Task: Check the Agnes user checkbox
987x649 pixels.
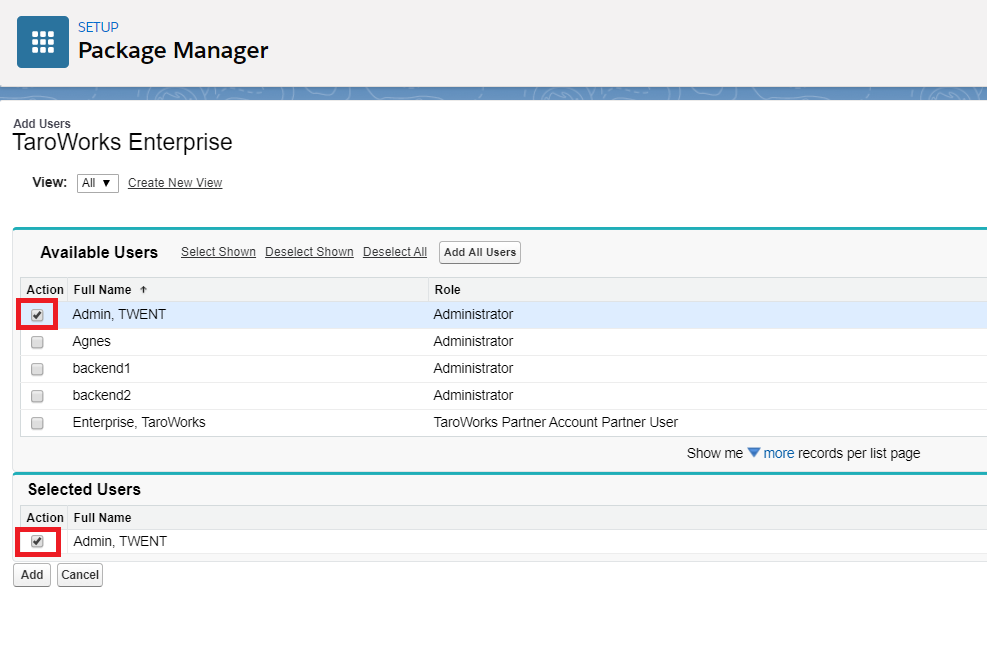Action: coord(37,342)
